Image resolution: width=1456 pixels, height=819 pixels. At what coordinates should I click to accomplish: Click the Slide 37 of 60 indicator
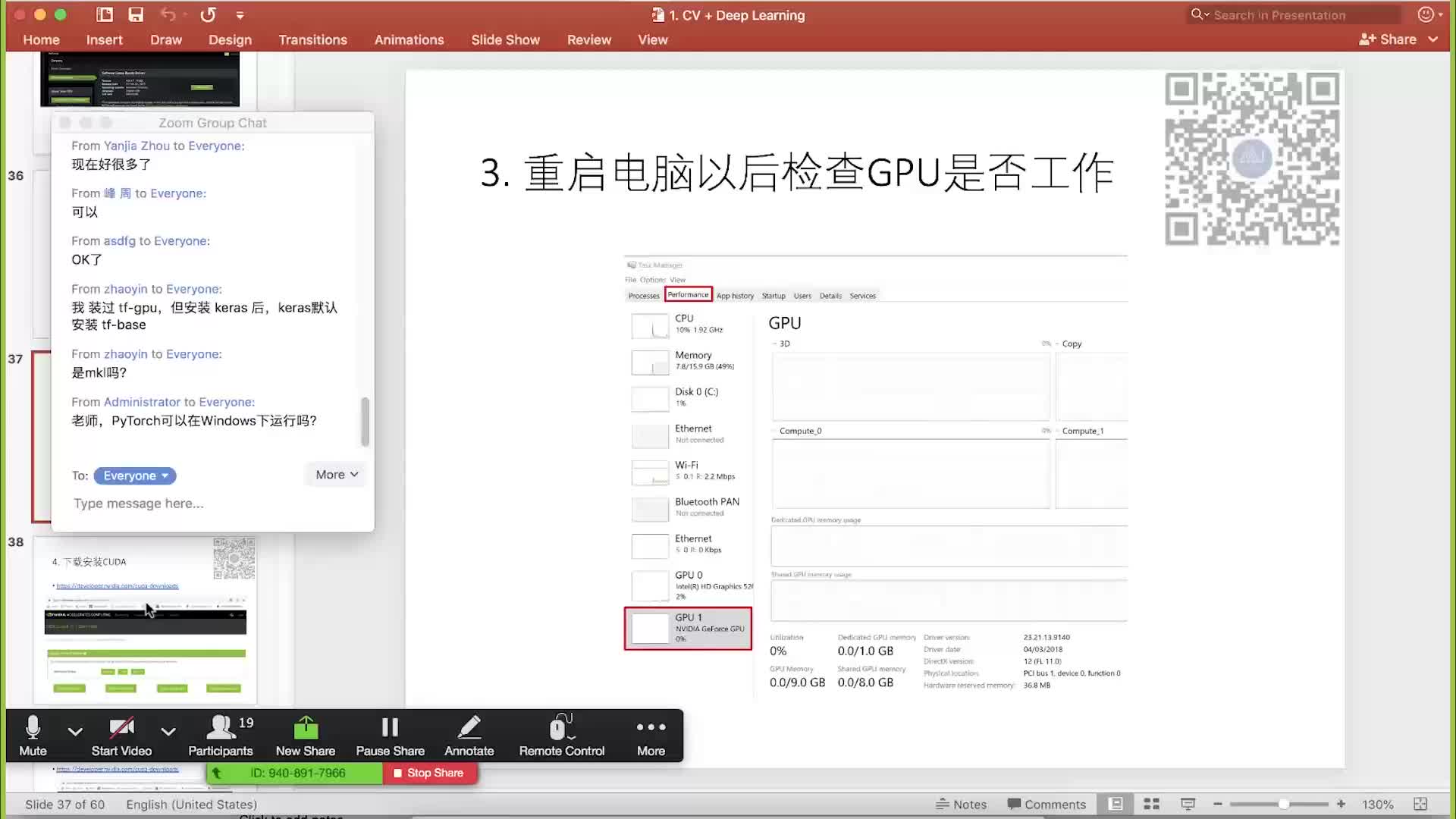click(x=64, y=804)
